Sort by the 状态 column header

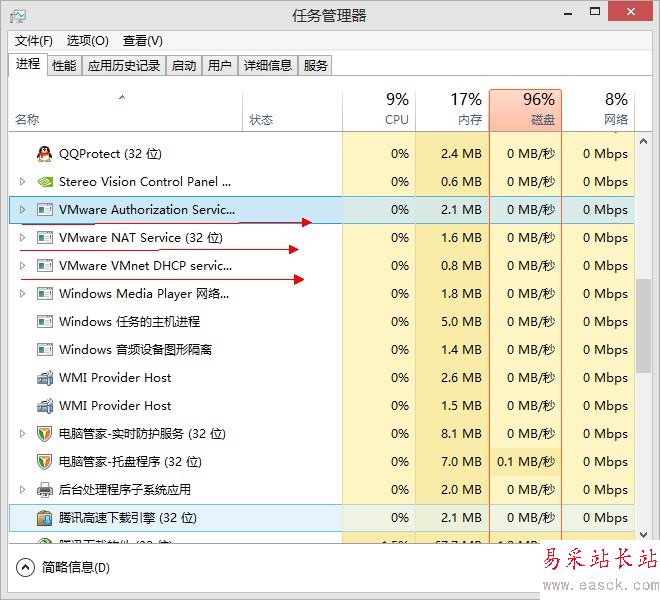[293, 110]
